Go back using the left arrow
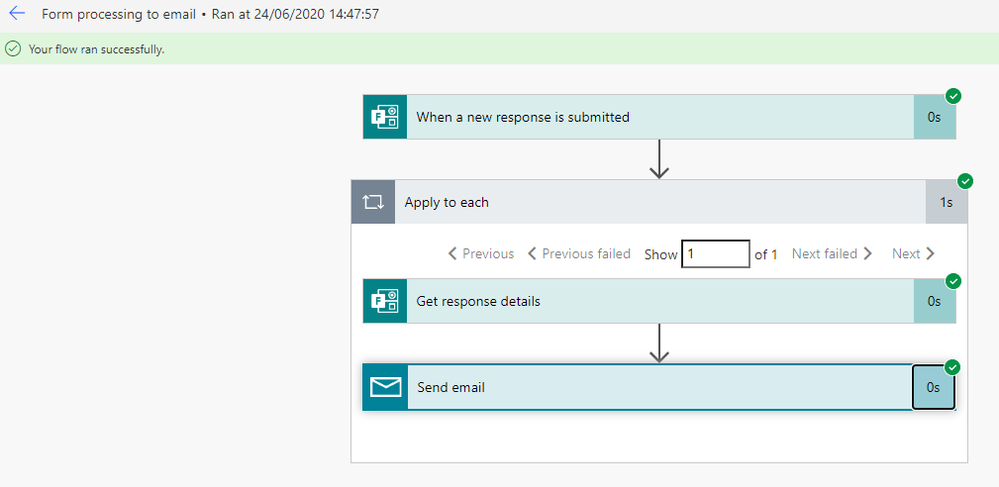The width and height of the screenshot is (999, 487). coord(17,13)
